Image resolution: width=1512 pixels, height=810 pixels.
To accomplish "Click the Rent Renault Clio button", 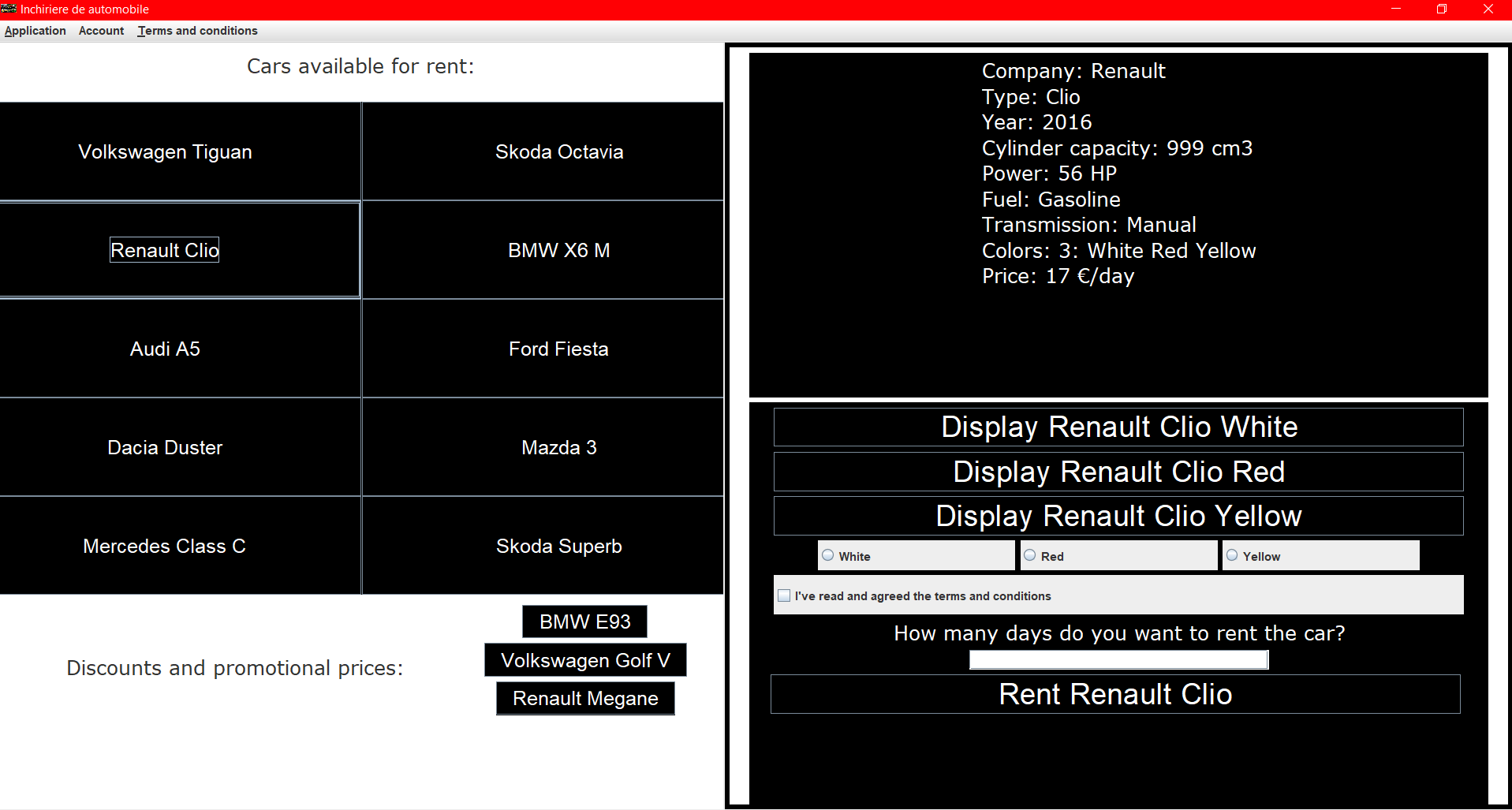I will pyautogui.click(x=1115, y=694).
